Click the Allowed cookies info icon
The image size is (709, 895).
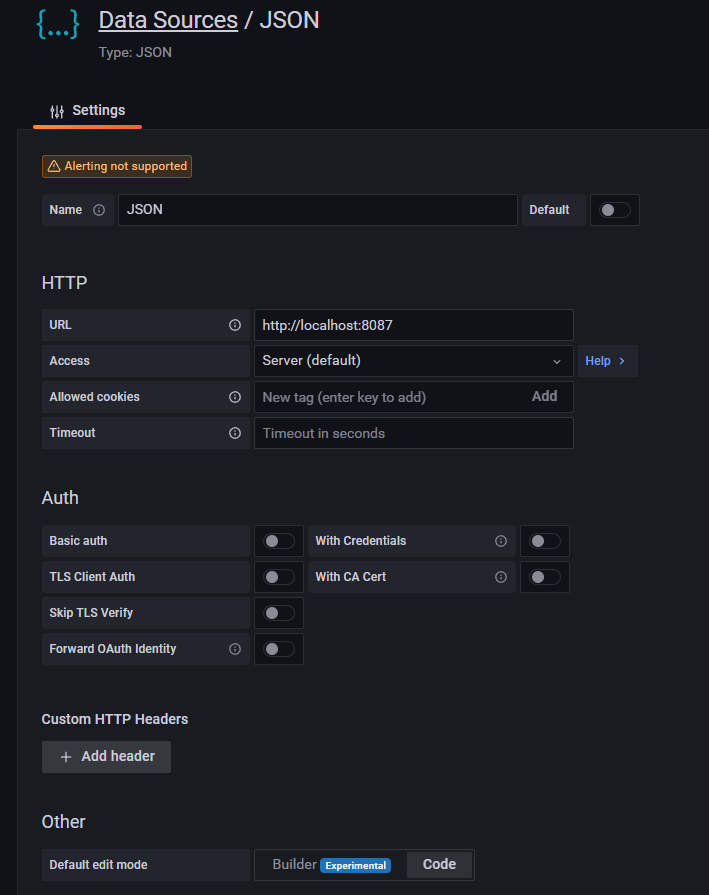235,397
